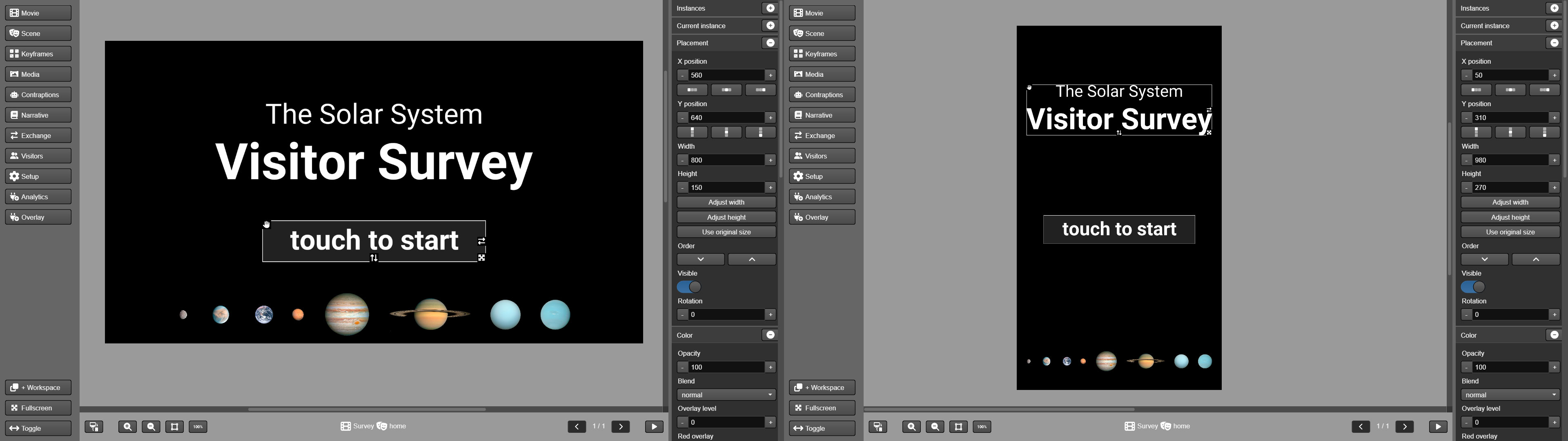
Task: Align to top below Y position 310
Action: [1476, 132]
